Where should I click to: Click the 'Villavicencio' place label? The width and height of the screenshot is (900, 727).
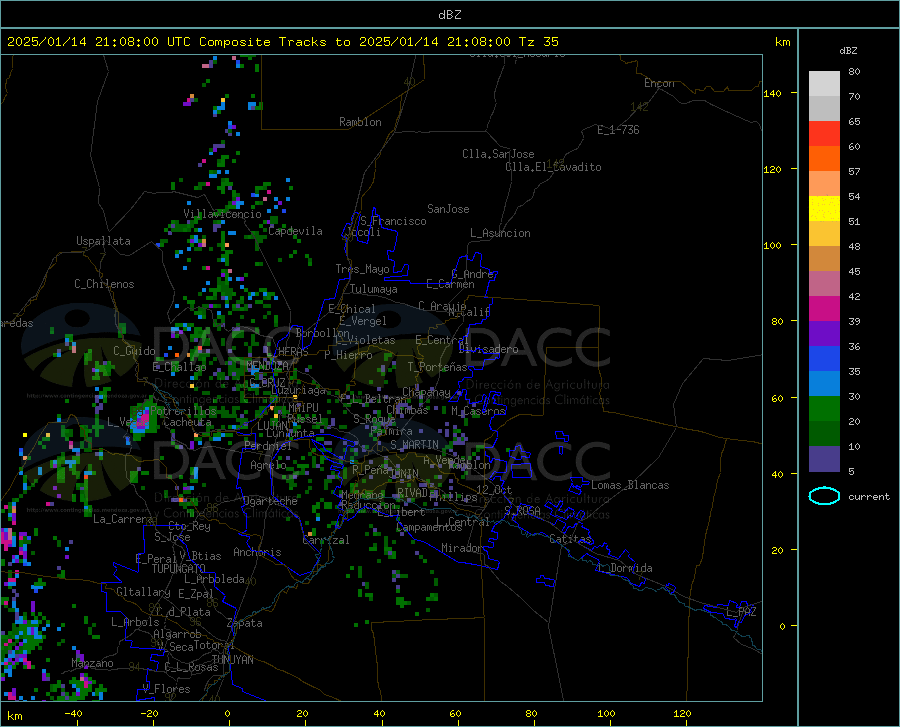[222, 214]
